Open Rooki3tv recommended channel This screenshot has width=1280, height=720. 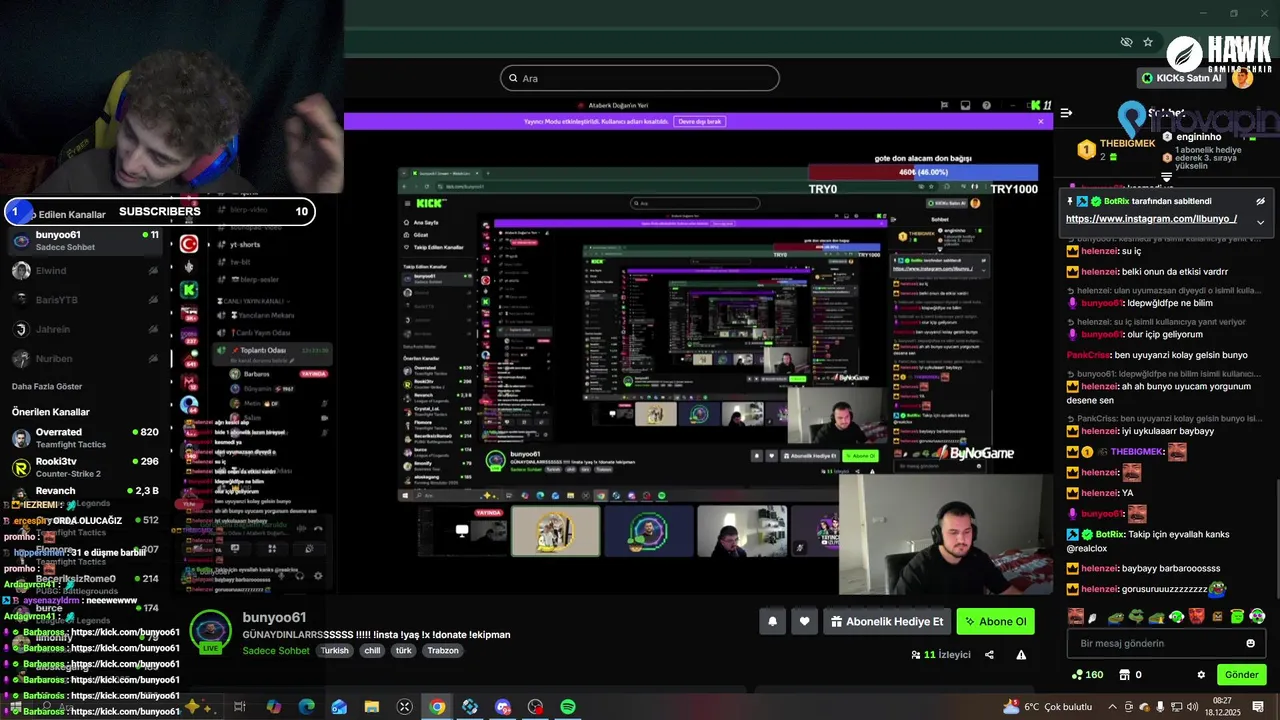pyautogui.click(x=85, y=467)
